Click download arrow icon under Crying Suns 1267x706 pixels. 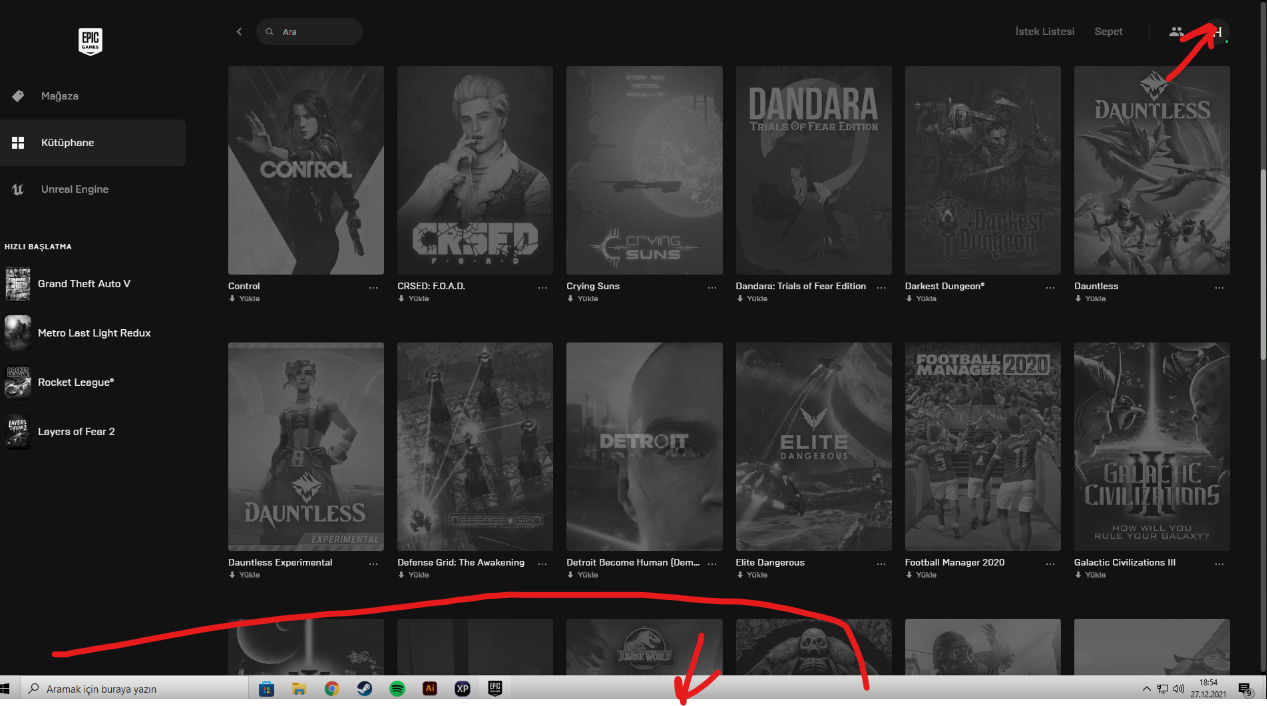(570, 299)
